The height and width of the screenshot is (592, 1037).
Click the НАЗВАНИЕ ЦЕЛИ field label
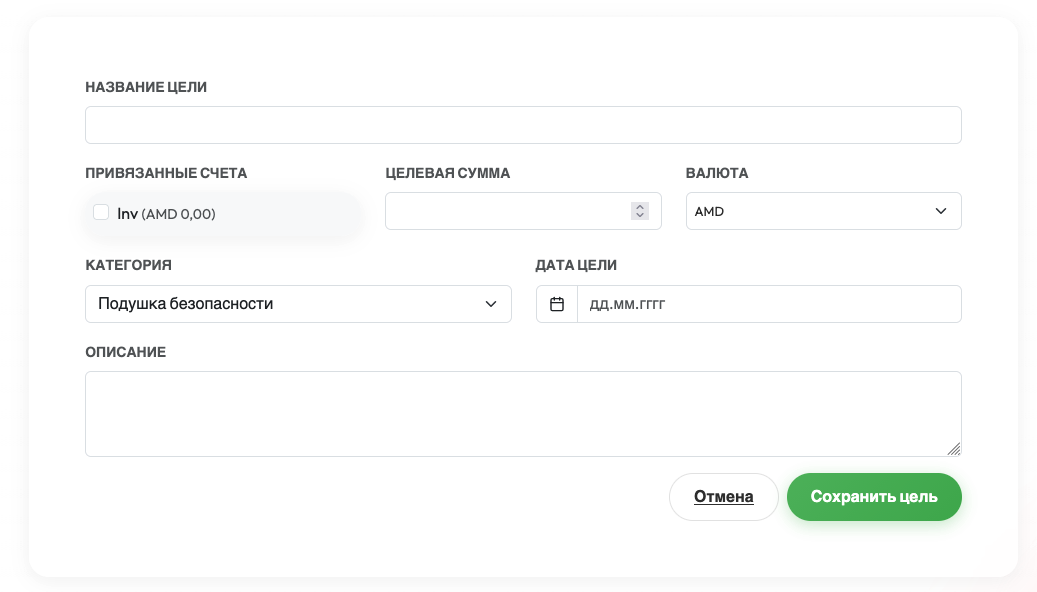146,87
